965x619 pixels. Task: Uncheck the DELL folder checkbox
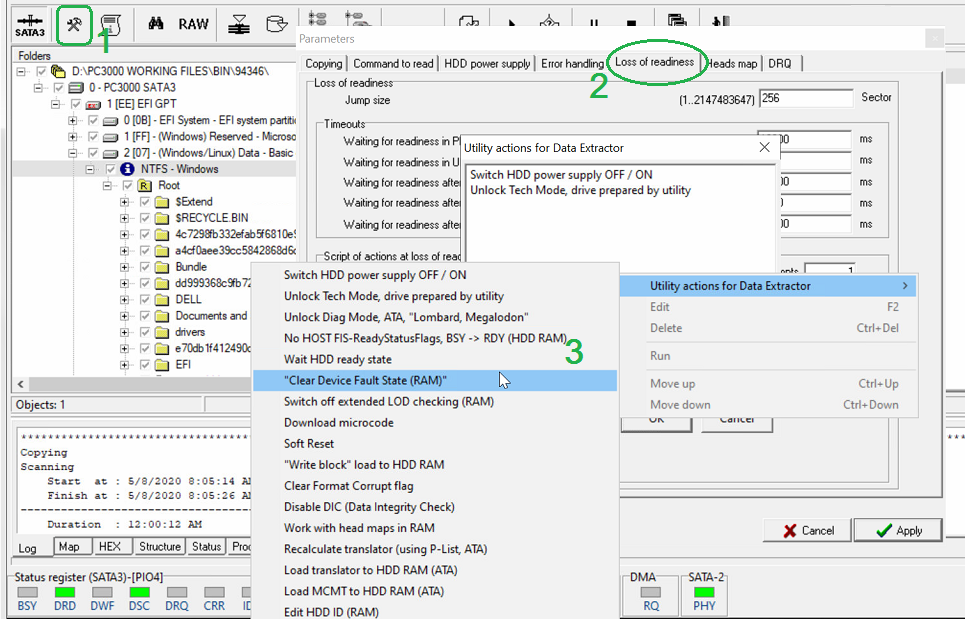(x=145, y=299)
